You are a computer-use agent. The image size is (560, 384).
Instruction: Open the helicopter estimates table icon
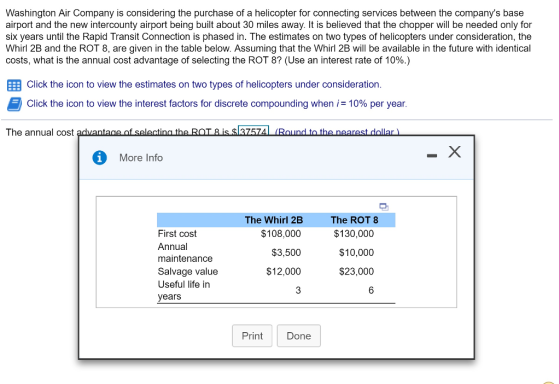pos(14,85)
